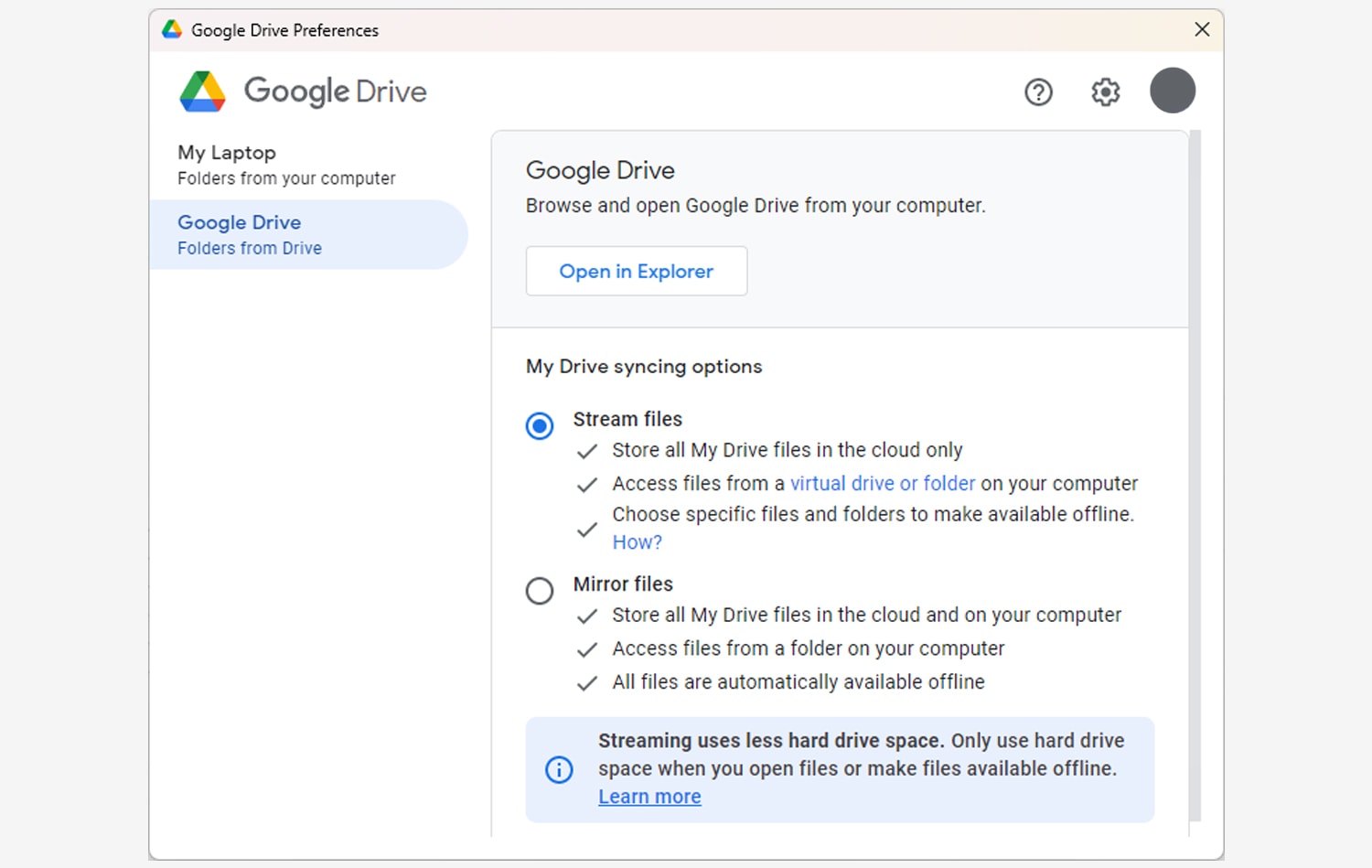Open the virtual drive or folder link
Viewport: 1372px width, 868px height.
tap(882, 483)
